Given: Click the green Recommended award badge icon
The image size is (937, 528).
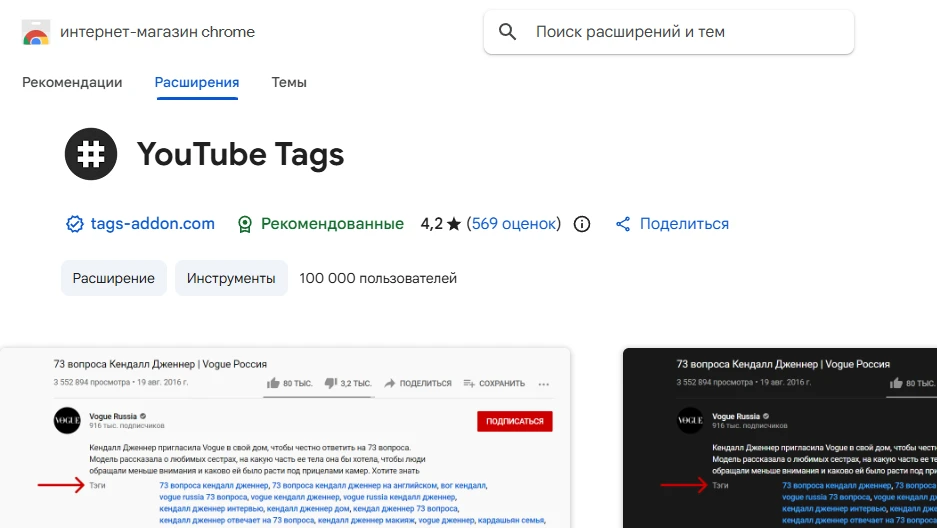Looking at the screenshot, I should [244, 224].
